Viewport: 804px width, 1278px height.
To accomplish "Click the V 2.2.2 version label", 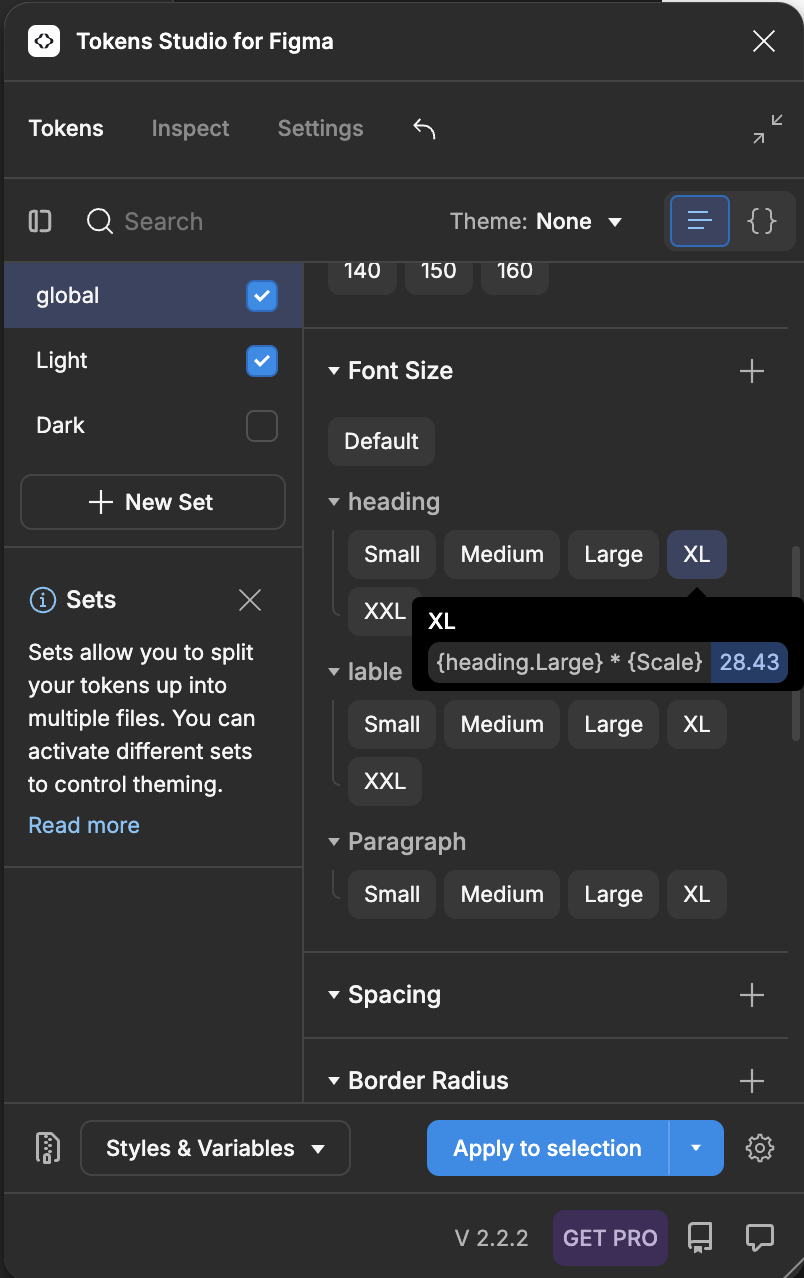I will coord(491,1238).
